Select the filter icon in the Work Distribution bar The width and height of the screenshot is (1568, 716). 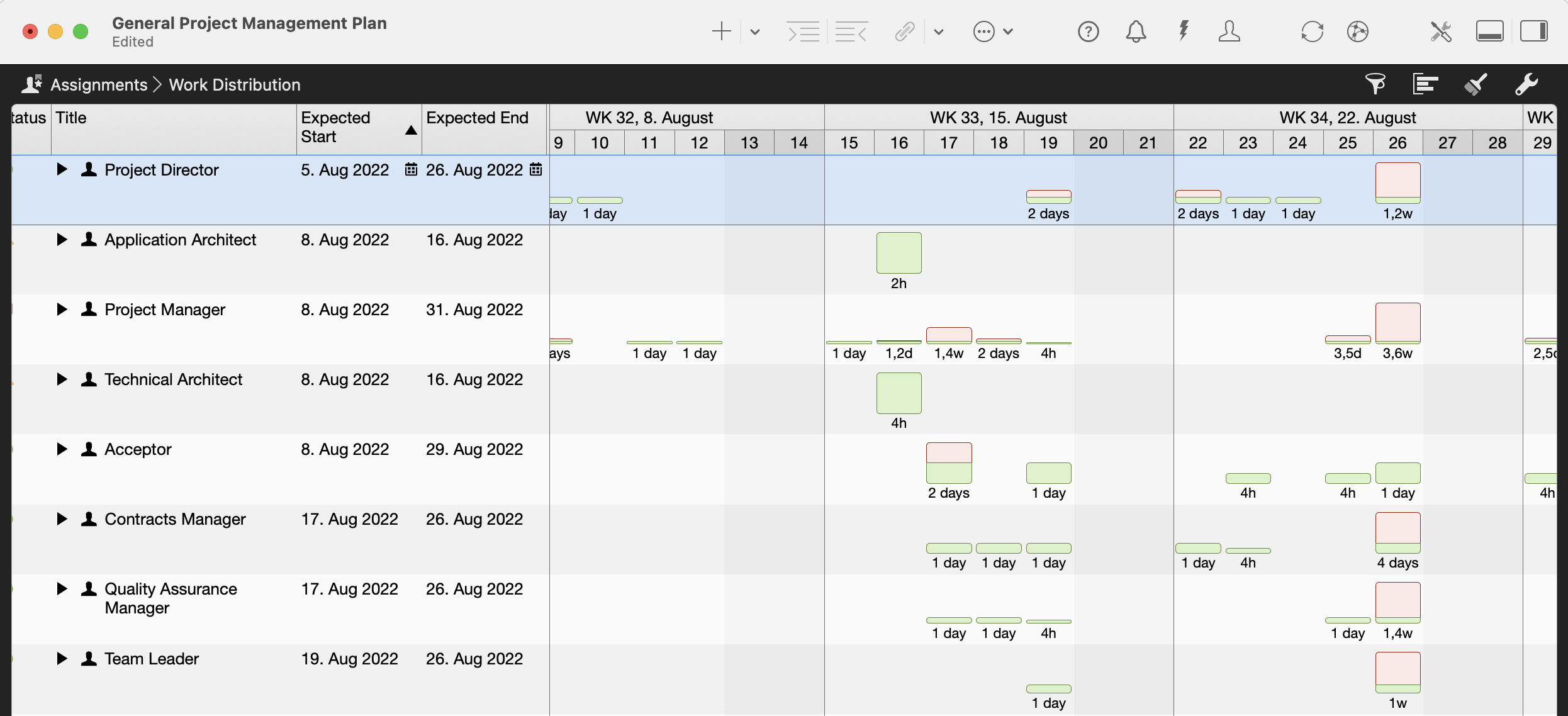click(x=1375, y=84)
